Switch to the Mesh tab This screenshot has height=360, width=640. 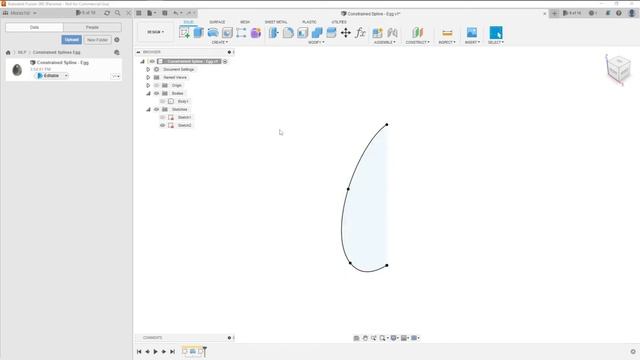point(245,22)
